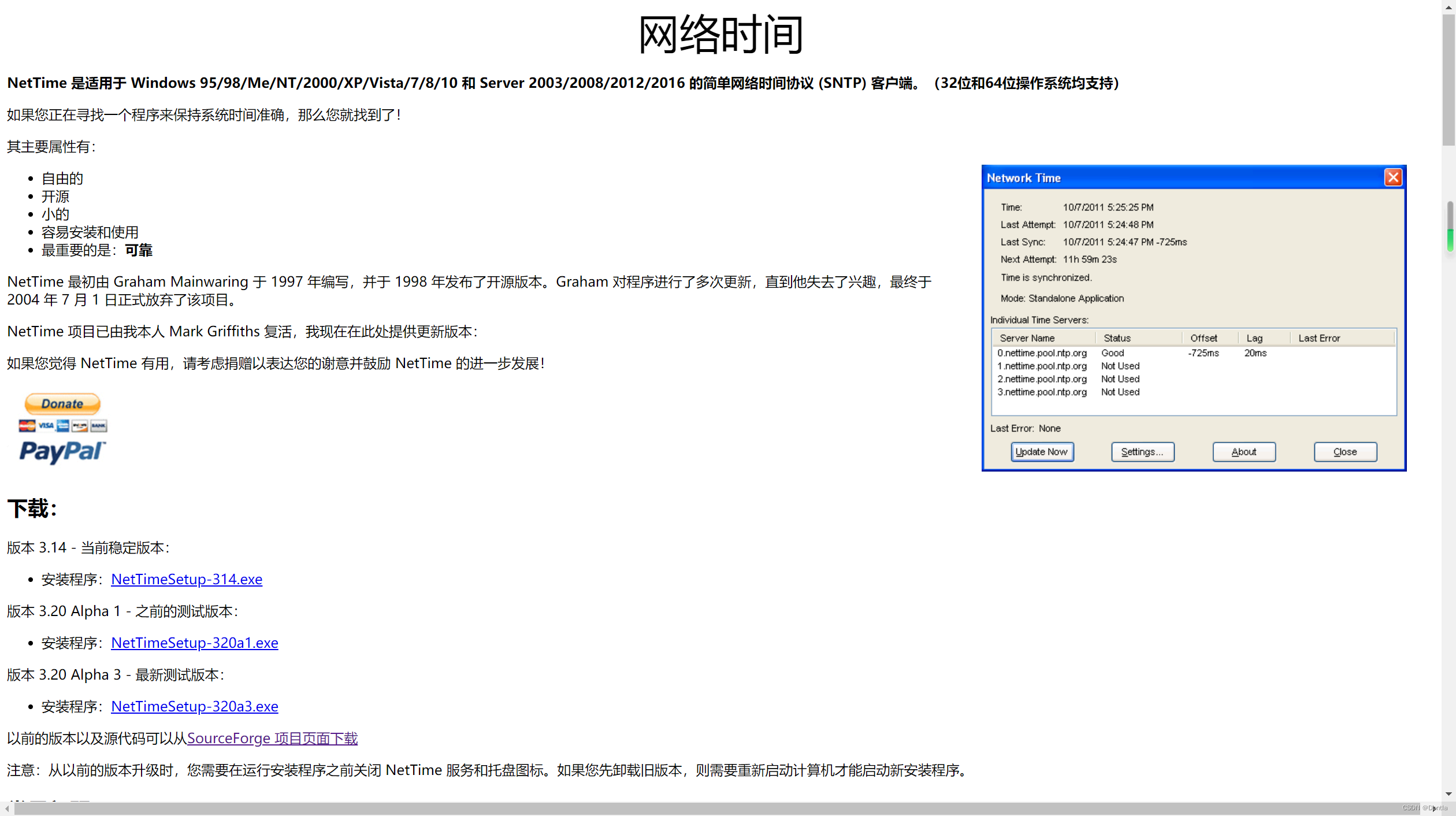Click 1.nettime.pool.ntp.org server row
This screenshot has width=1456, height=816.
coord(1044,366)
